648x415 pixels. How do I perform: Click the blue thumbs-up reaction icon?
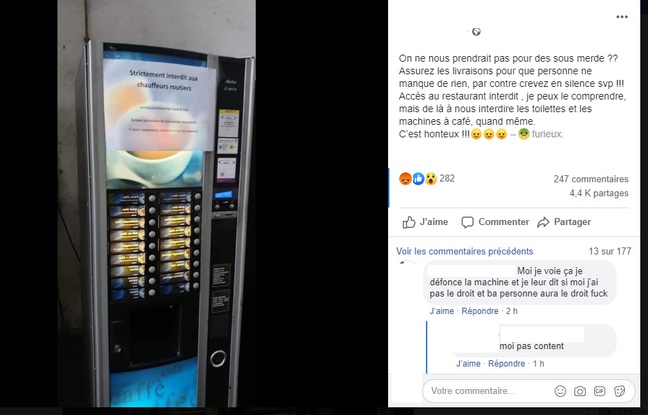[418, 179]
